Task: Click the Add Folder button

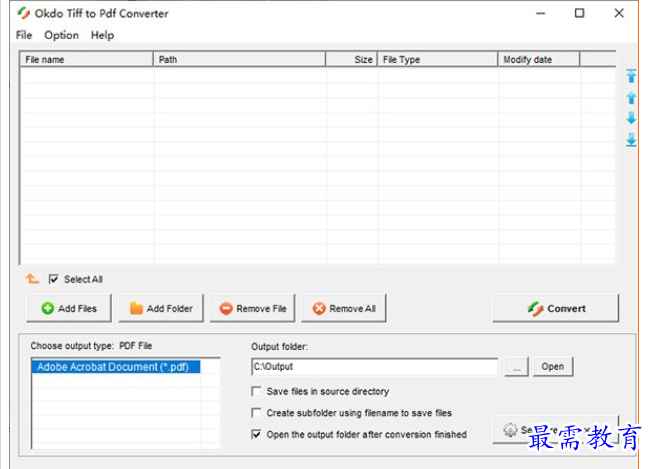Action: point(161,308)
